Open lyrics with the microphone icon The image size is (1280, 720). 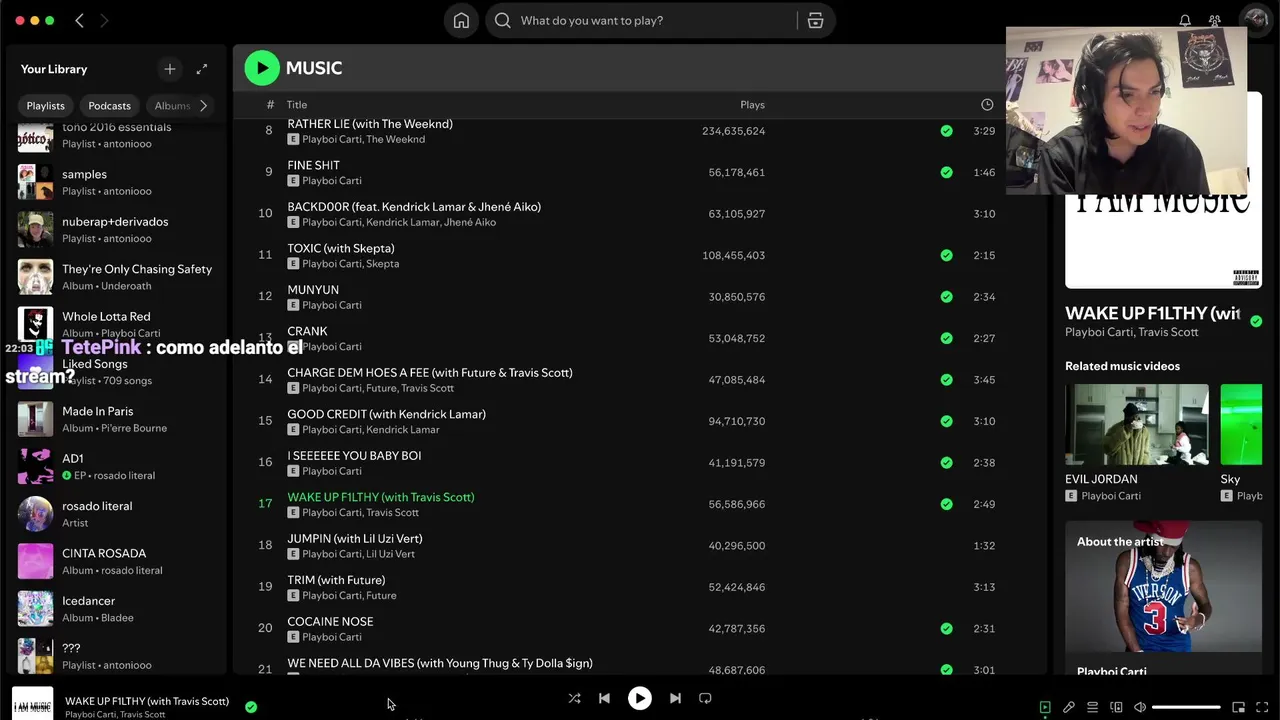(1069, 707)
